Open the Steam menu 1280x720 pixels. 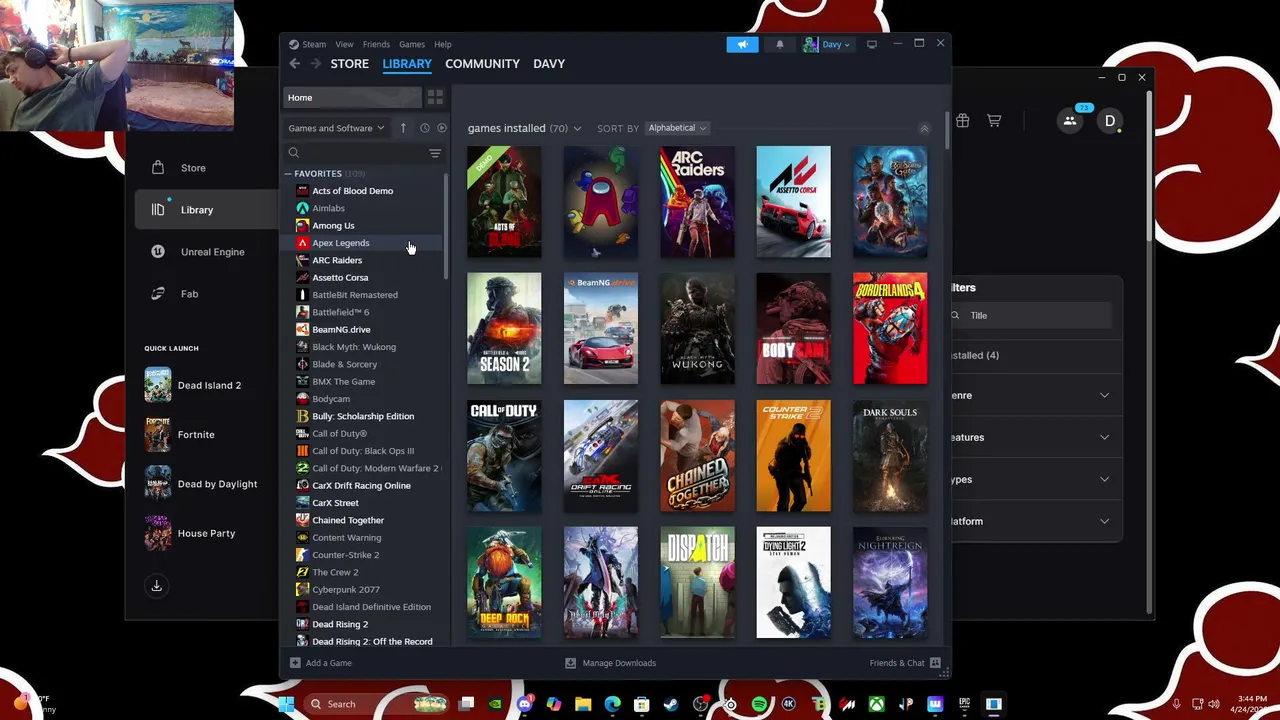tap(314, 44)
